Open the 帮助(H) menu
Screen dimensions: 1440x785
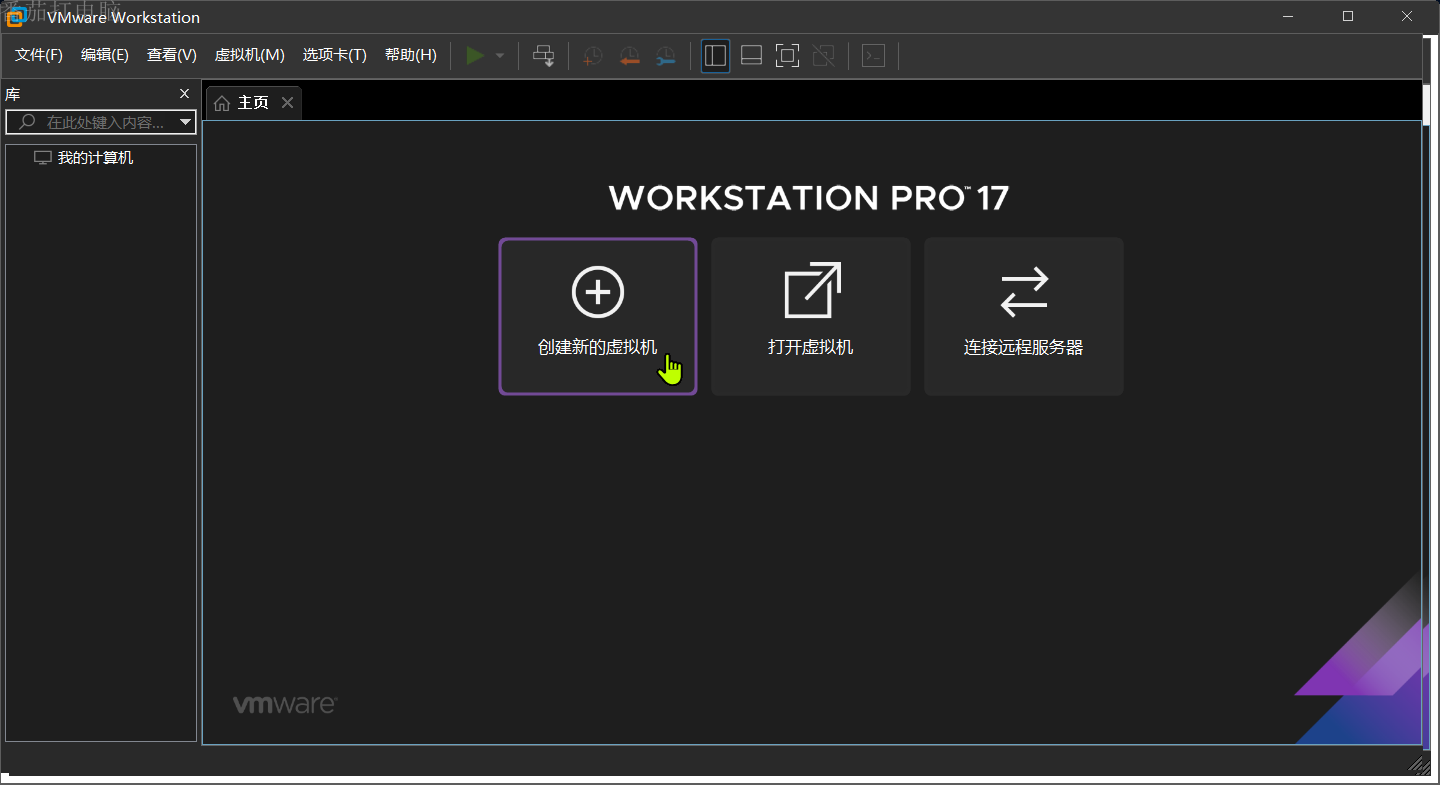pos(411,55)
